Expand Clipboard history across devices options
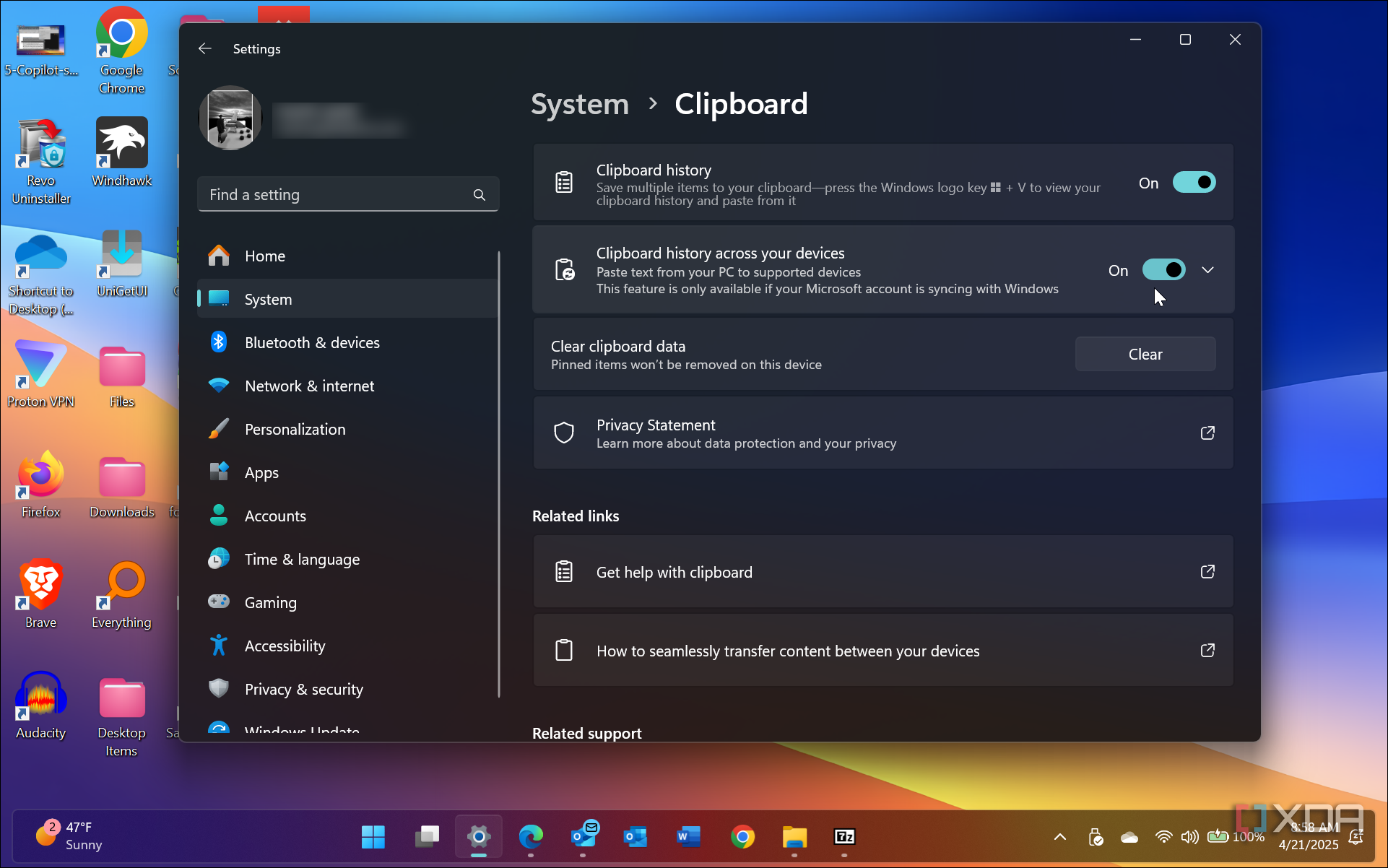 (1207, 270)
